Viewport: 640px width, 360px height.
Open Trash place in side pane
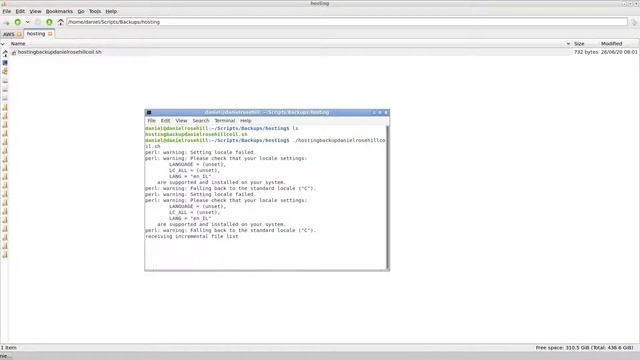tap(5, 71)
